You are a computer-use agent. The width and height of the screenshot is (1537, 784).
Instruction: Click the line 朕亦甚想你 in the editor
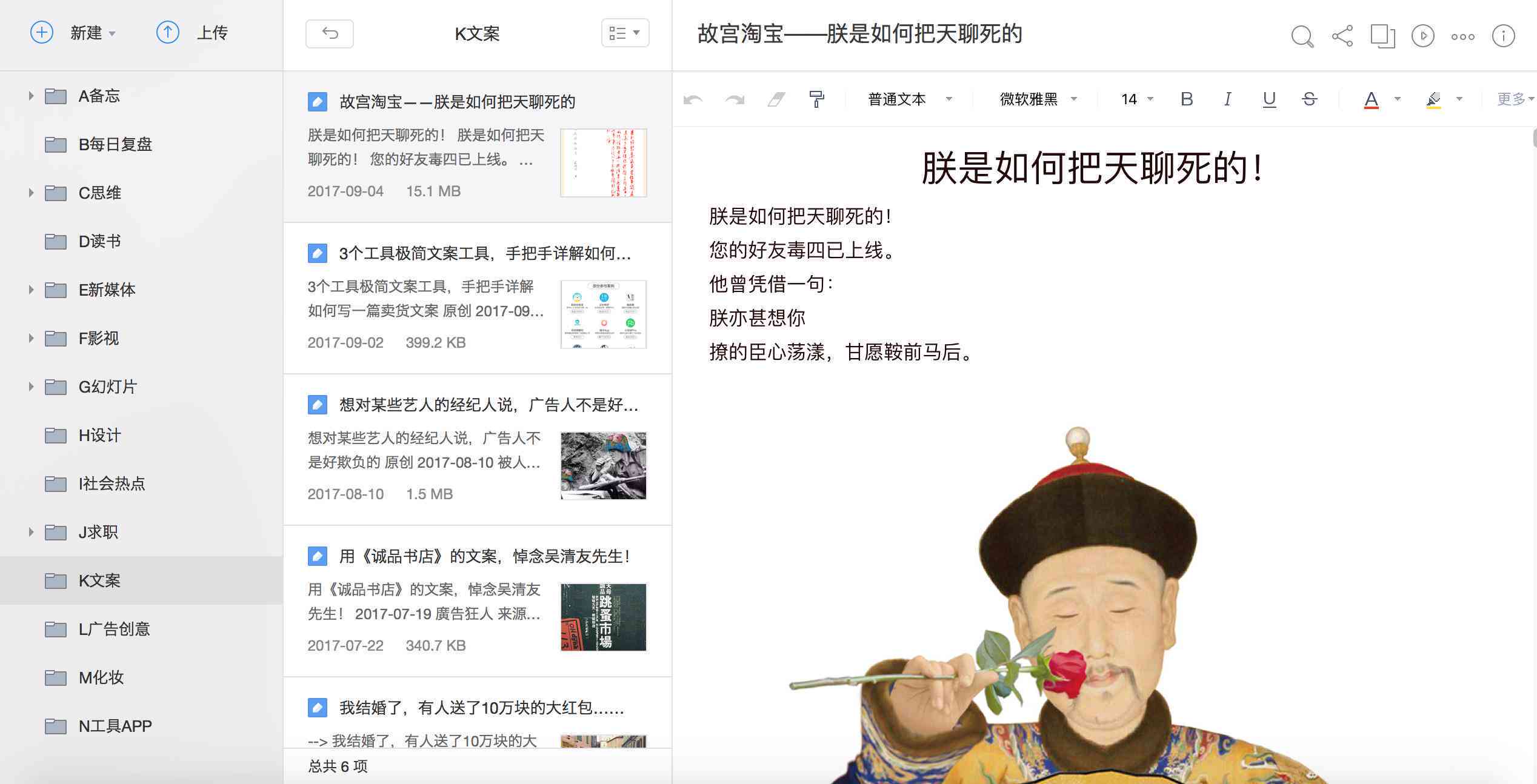tap(757, 317)
